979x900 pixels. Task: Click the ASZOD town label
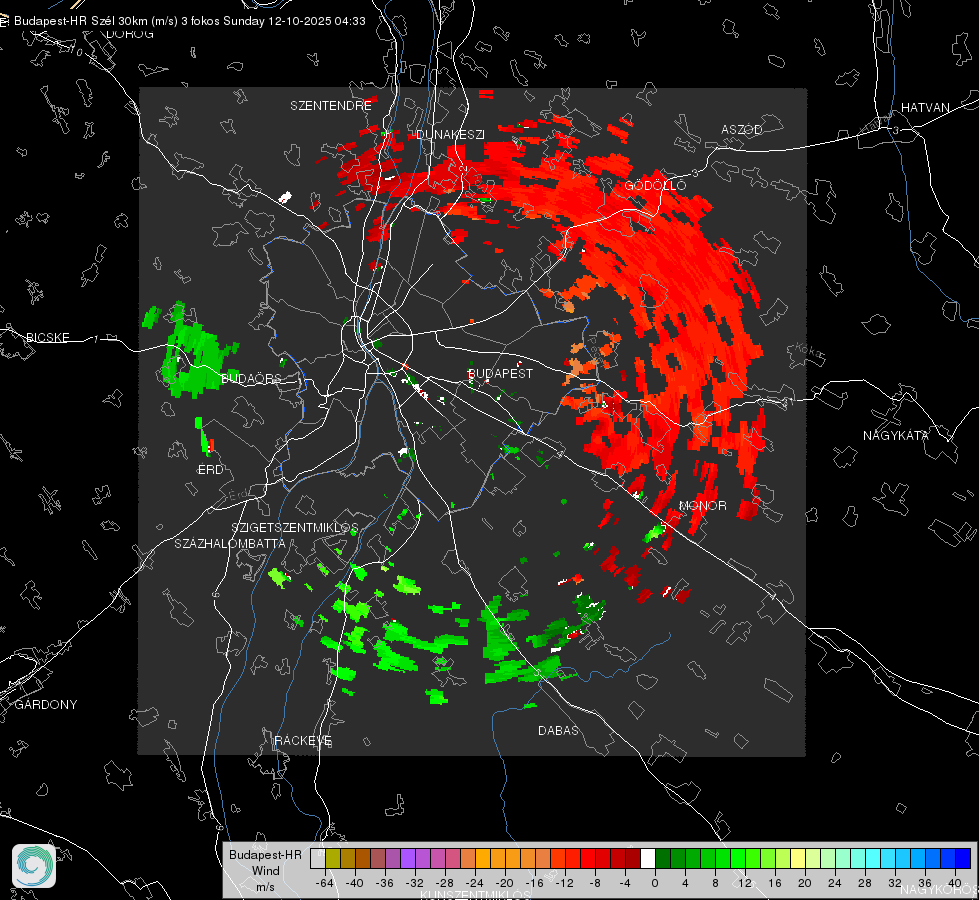pyautogui.click(x=742, y=130)
